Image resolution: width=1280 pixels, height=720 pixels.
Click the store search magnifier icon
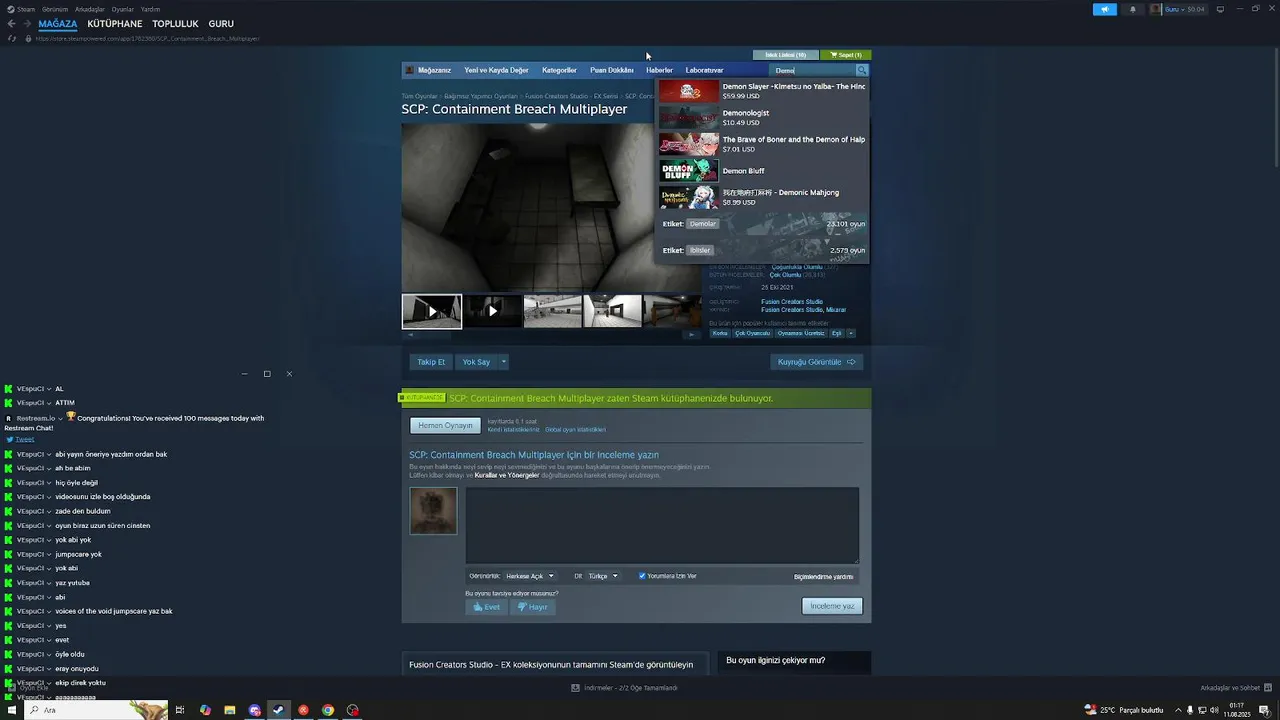862,70
